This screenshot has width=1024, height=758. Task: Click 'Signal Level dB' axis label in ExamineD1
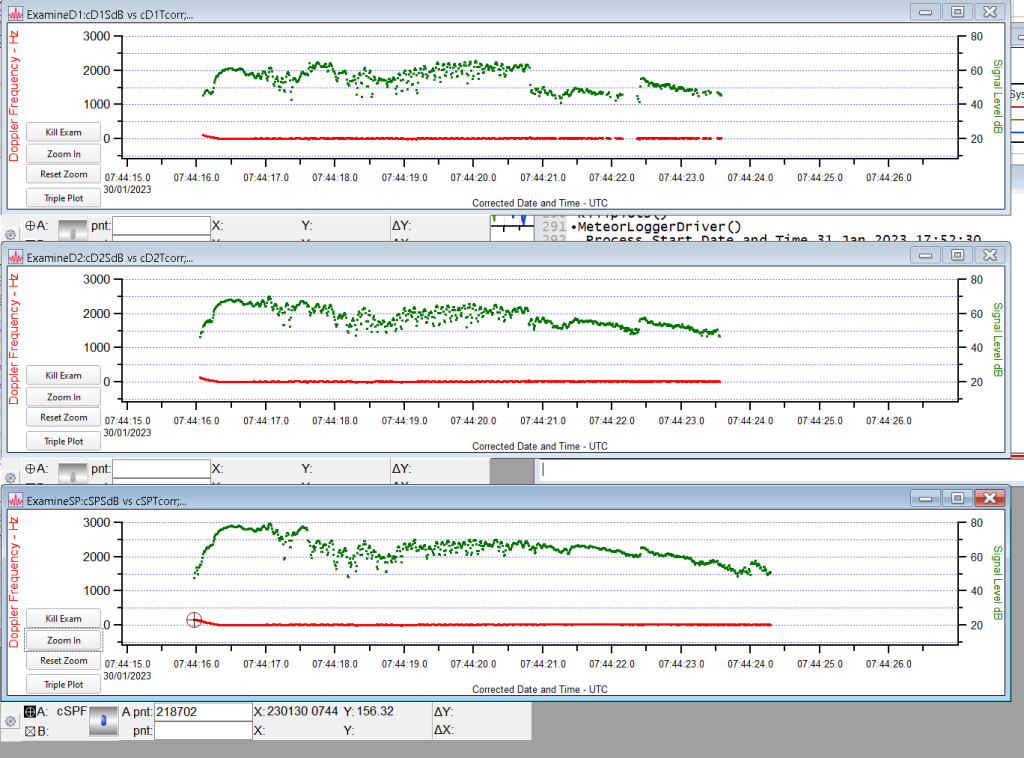[997, 97]
